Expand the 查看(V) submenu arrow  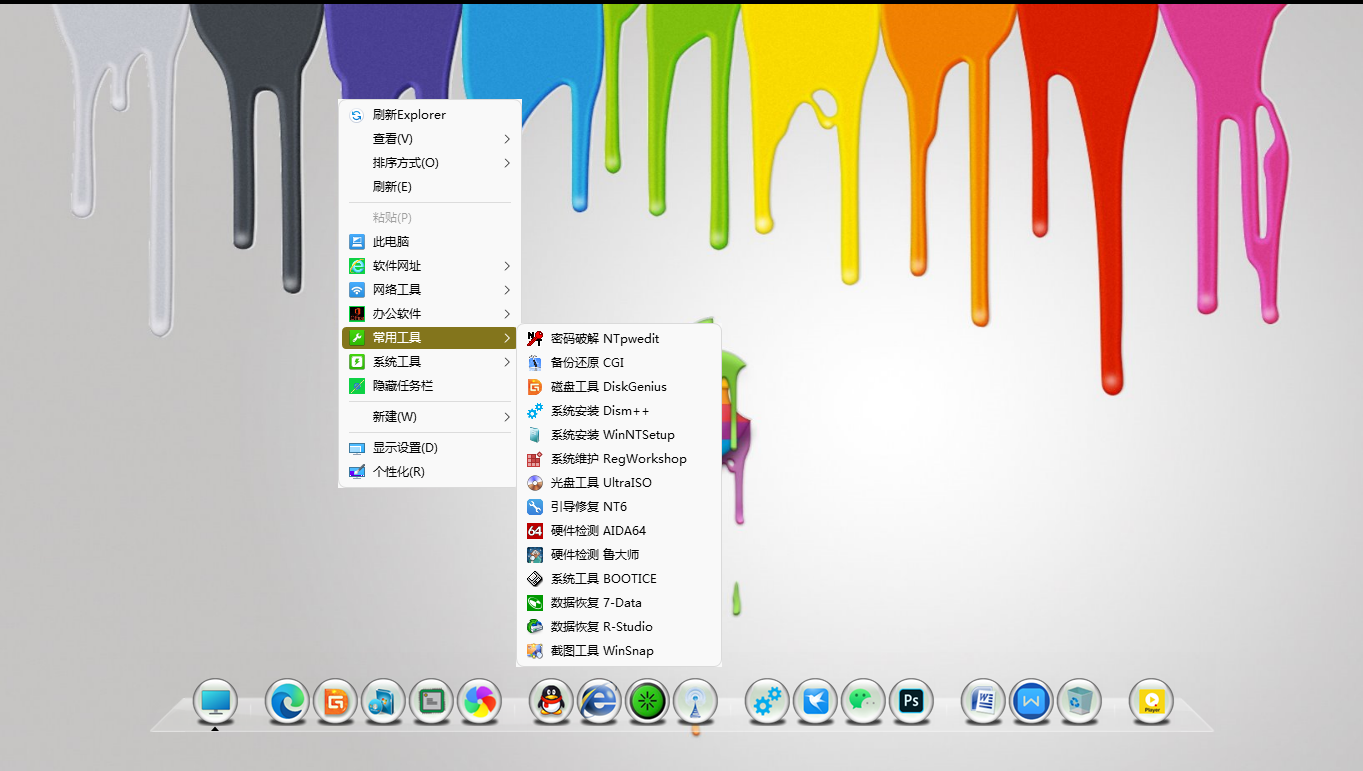coord(507,139)
